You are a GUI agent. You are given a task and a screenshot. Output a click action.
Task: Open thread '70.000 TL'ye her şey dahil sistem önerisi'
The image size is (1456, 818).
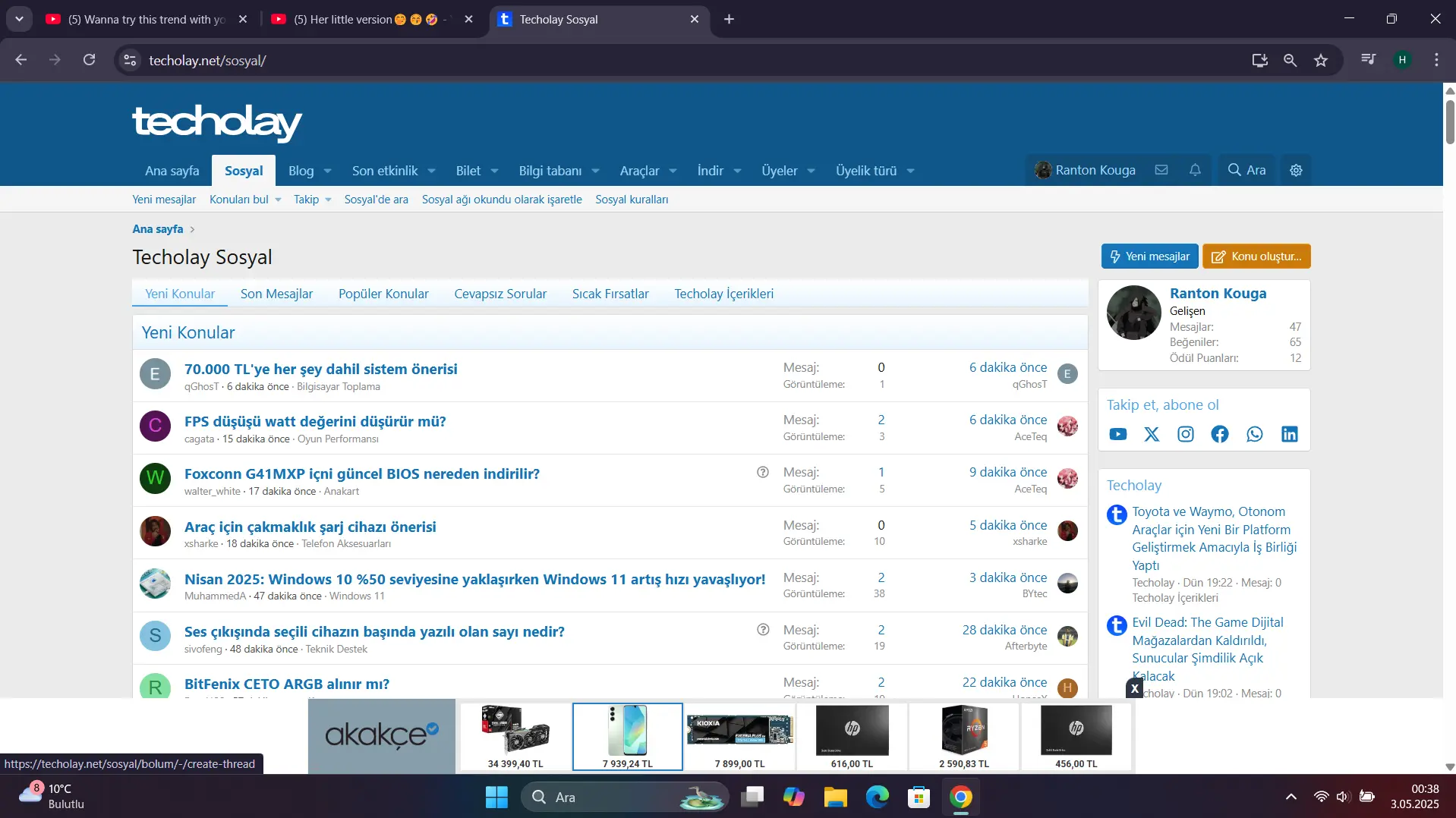[320, 369]
